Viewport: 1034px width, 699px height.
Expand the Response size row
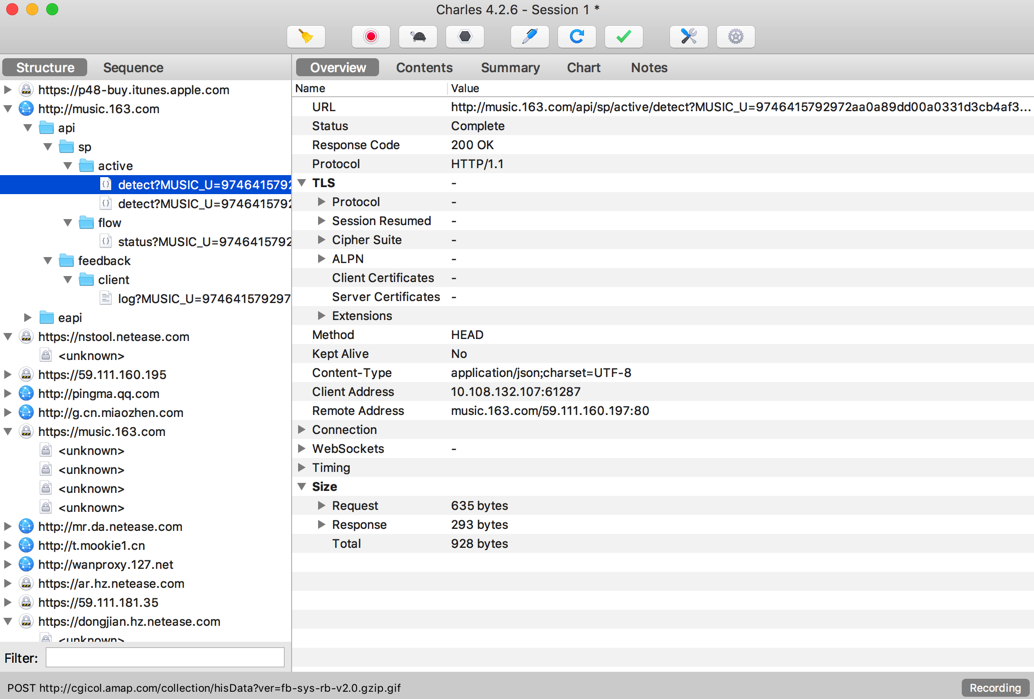[321, 525]
